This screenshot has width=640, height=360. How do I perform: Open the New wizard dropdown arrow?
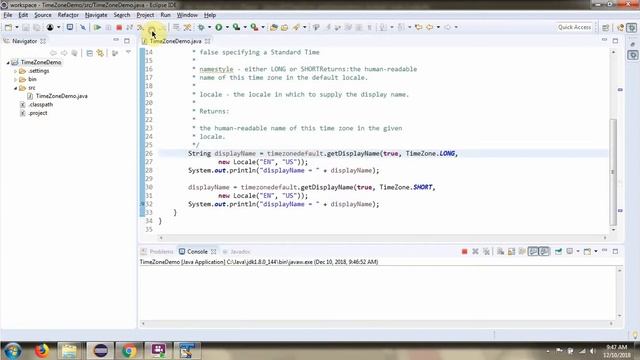click(17, 27)
